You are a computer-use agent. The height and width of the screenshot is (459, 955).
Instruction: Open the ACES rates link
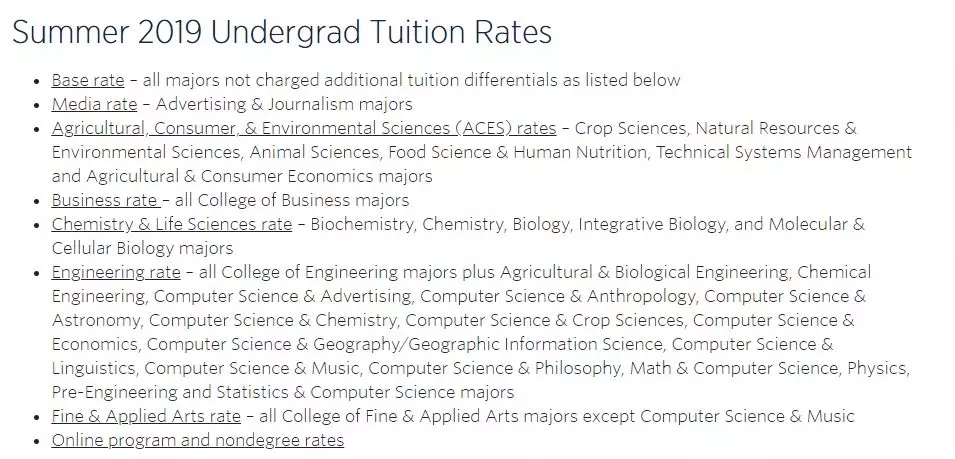coord(304,128)
